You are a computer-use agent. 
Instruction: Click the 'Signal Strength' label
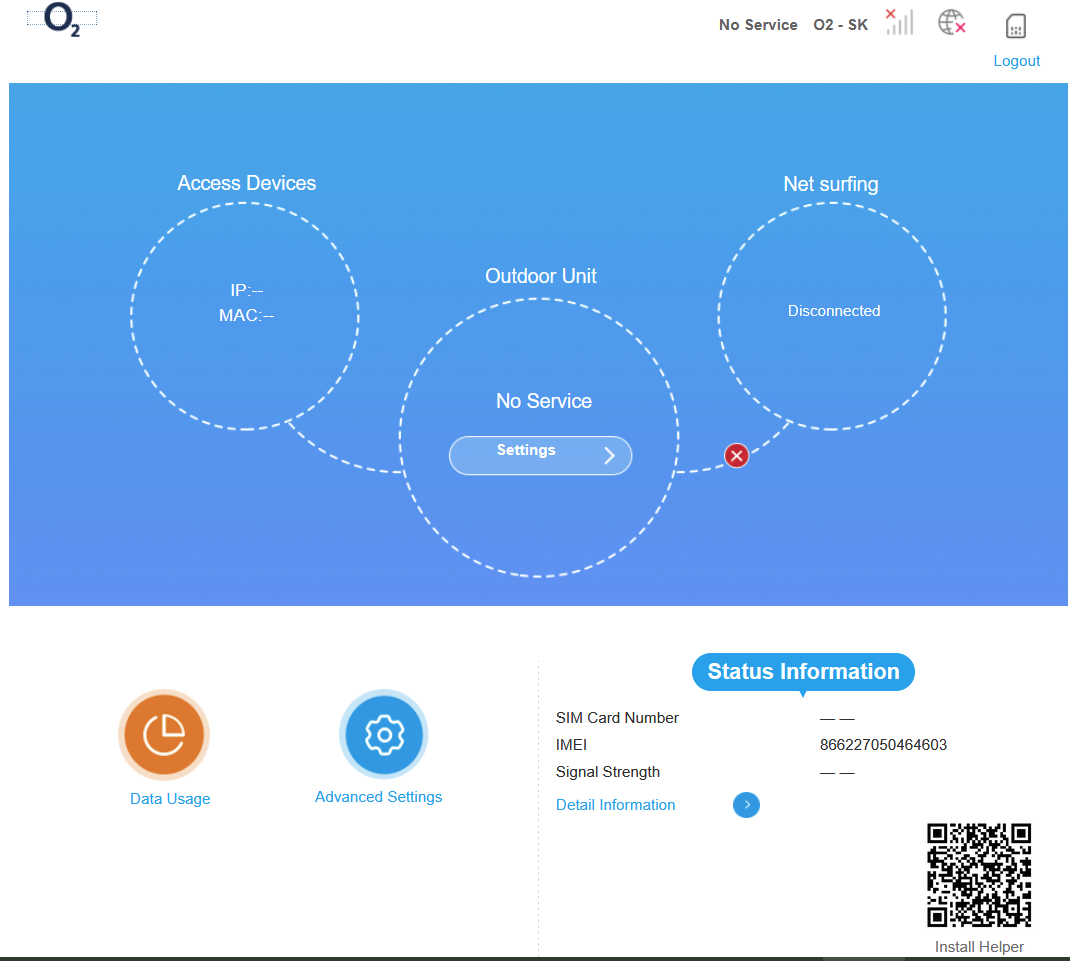coord(607,772)
